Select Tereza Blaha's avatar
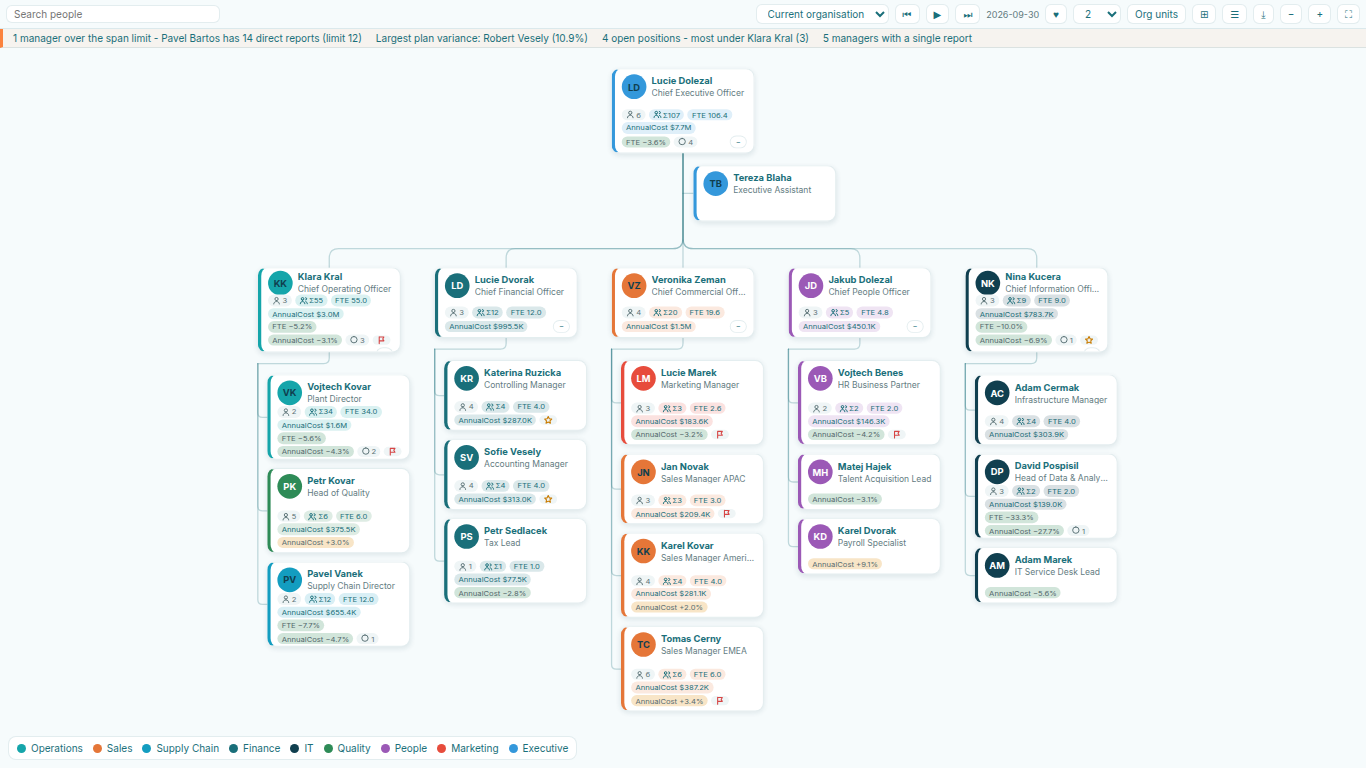The image size is (1366, 768). (x=715, y=184)
